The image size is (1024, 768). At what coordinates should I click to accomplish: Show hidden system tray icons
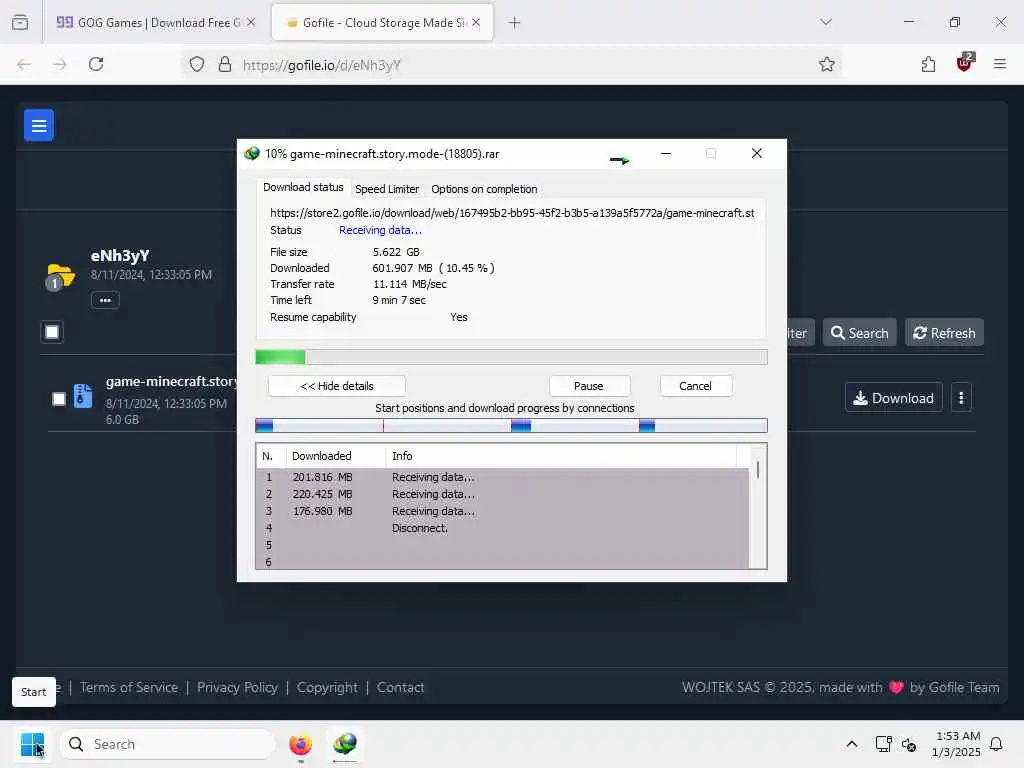(852, 744)
